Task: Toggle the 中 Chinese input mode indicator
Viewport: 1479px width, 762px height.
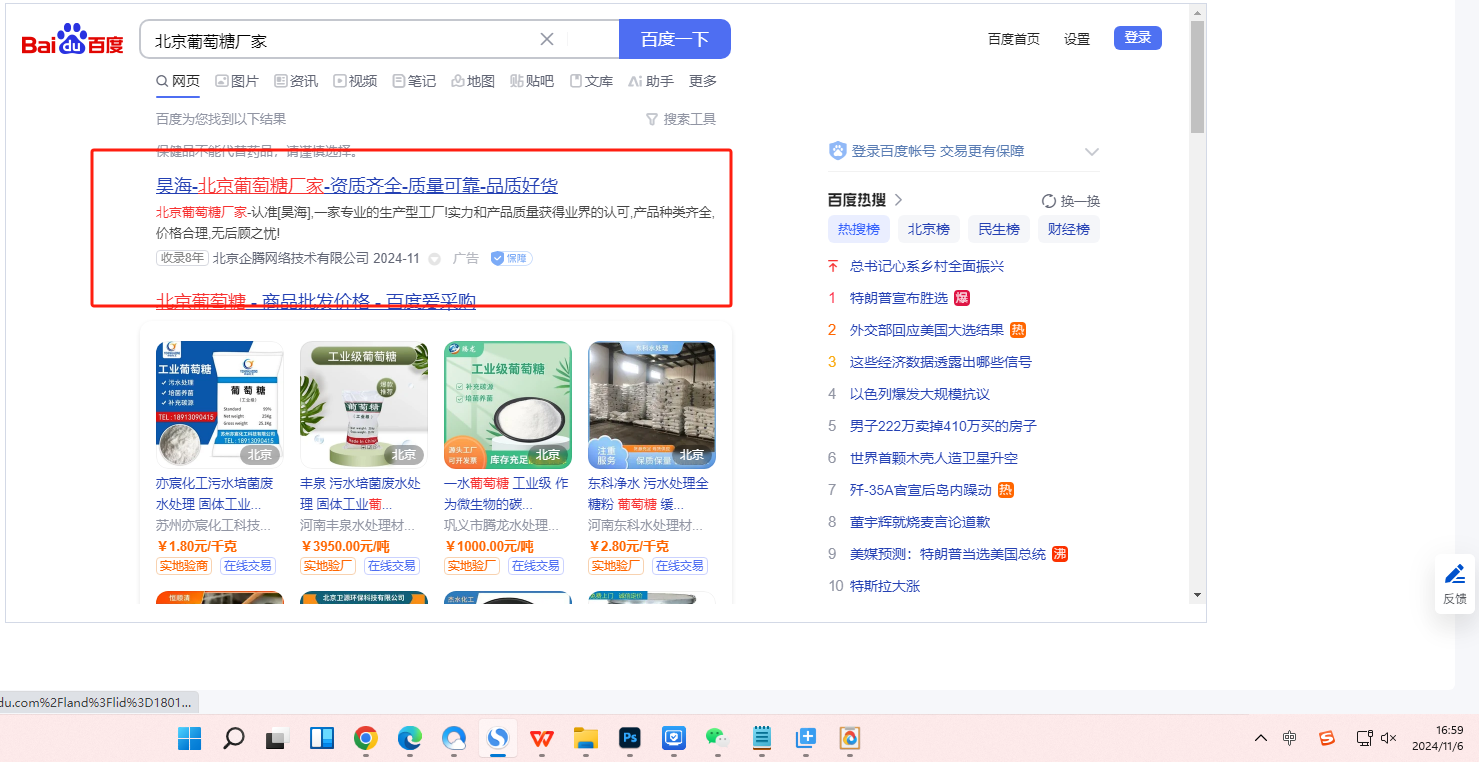Action: (1290, 738)
